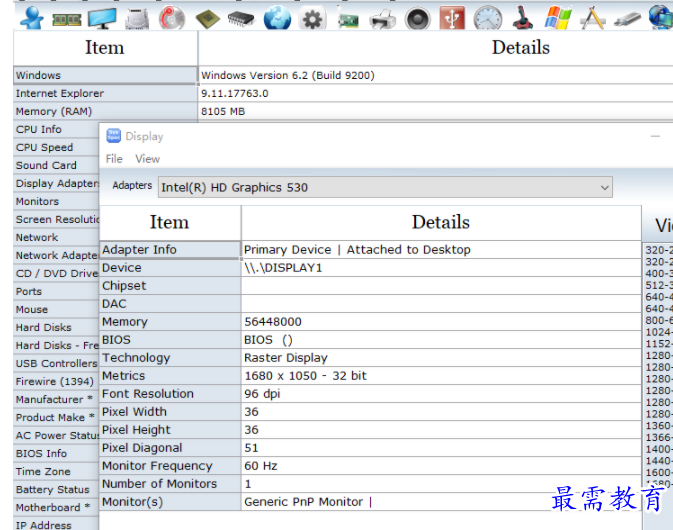
Task: Select the CD / DVD Drives row
Action: [56, 273]
